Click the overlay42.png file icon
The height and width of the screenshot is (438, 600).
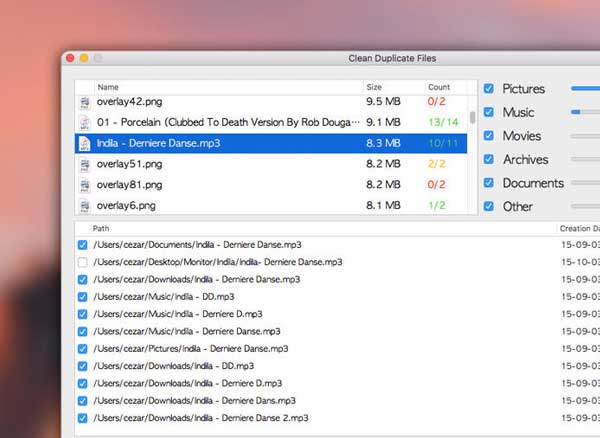(84, 103)
